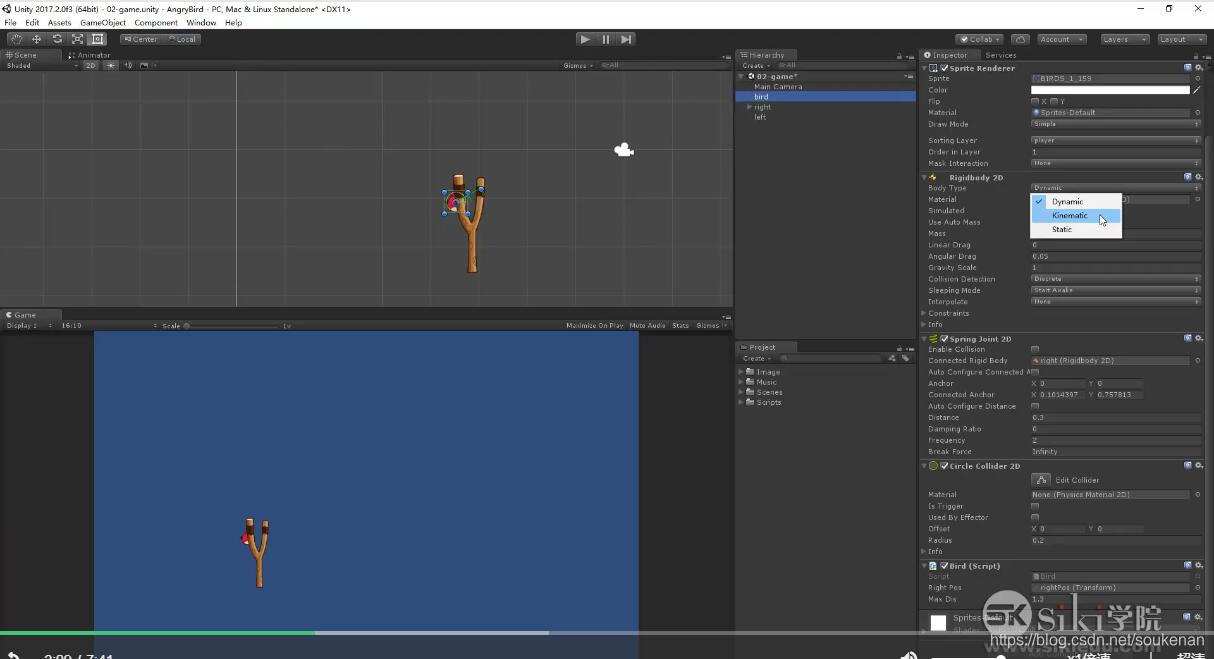1214x659 pixels.
Task: Switch to the Animator tab
Action: (91, 55)
